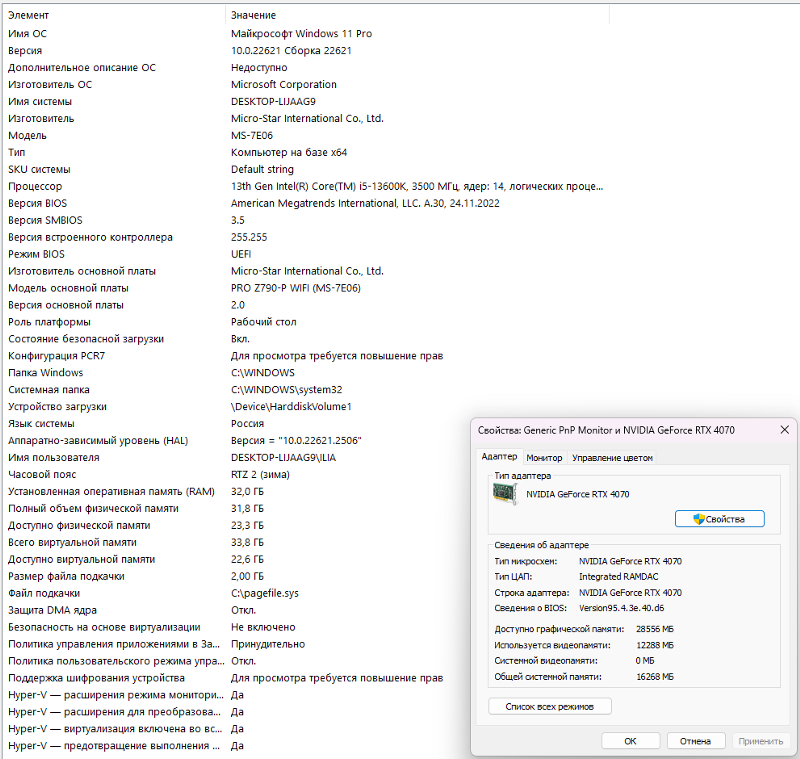This screenshot has width=800, height=759.
Task: Select the Режим BIOS row
Action: pos(306,254)
